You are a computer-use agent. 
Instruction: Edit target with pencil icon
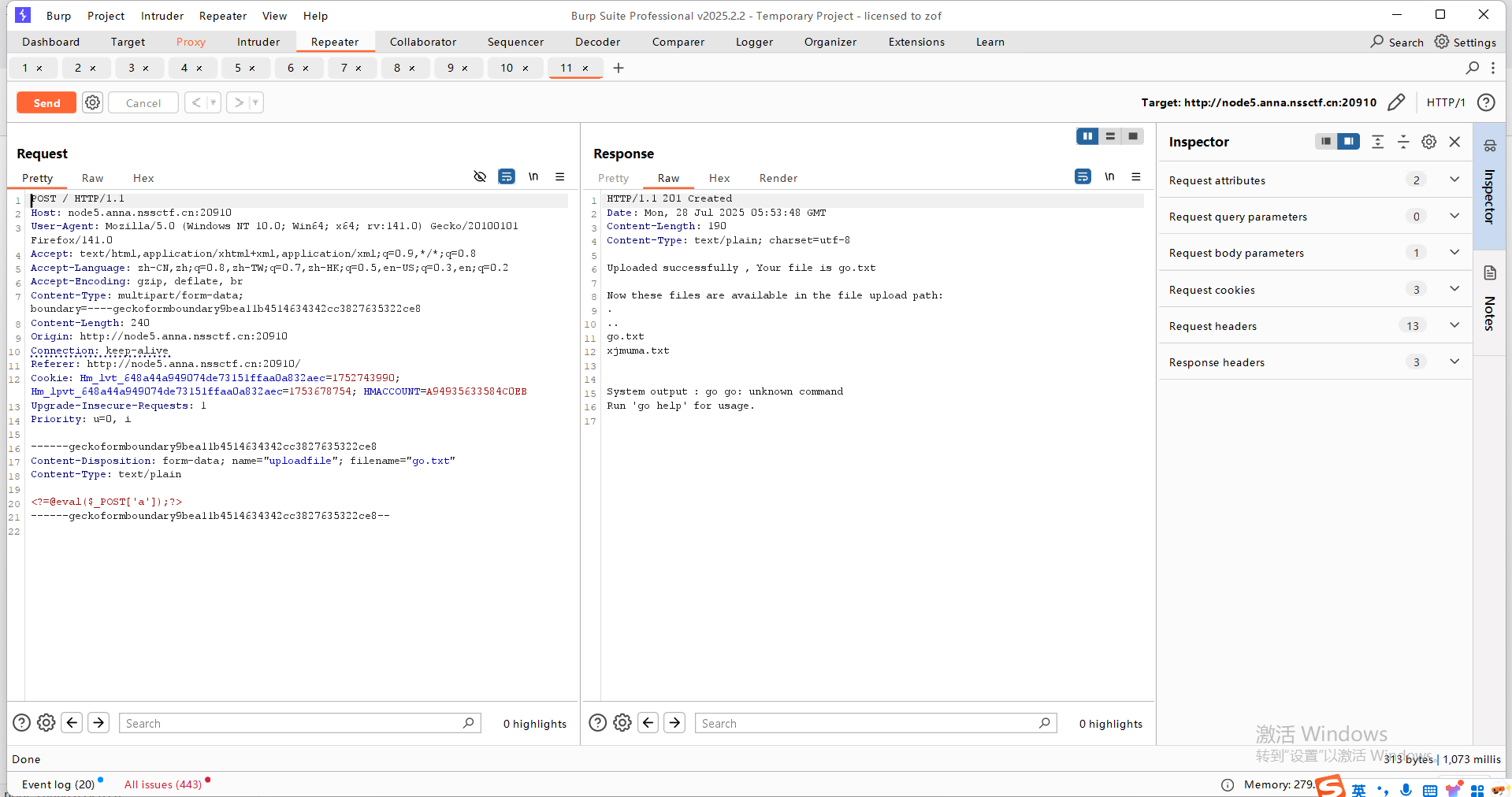(x=1396, y=102)
